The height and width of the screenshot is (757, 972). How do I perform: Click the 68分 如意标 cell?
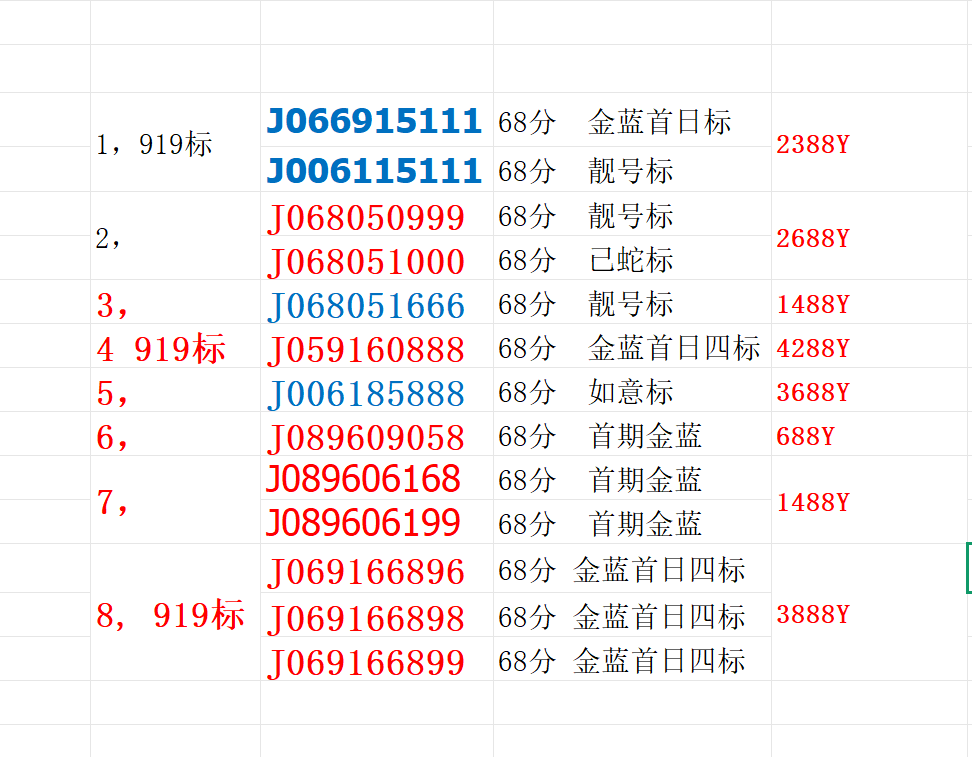coord(587,393)
